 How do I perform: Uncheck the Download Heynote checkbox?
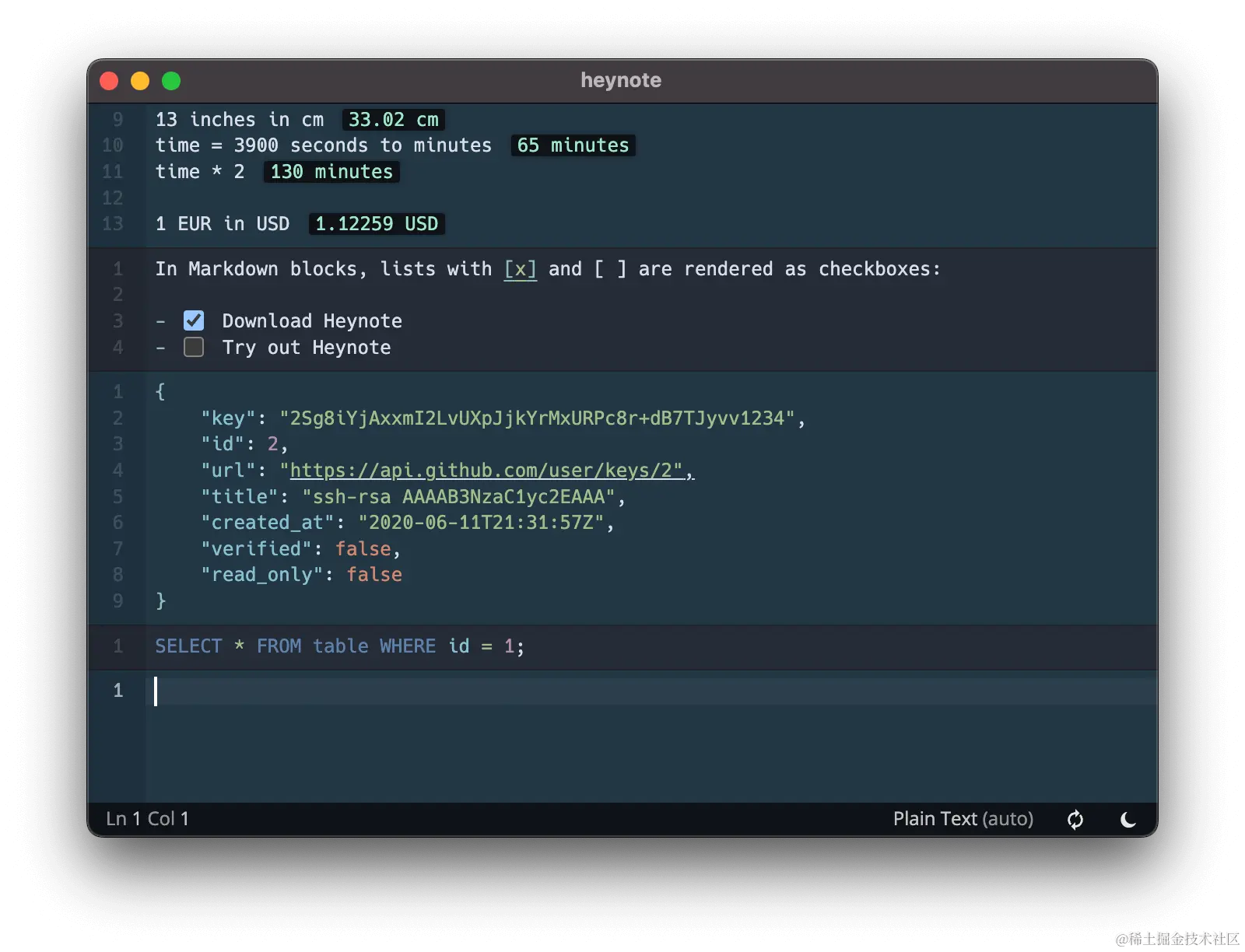[x=194, y=320]
